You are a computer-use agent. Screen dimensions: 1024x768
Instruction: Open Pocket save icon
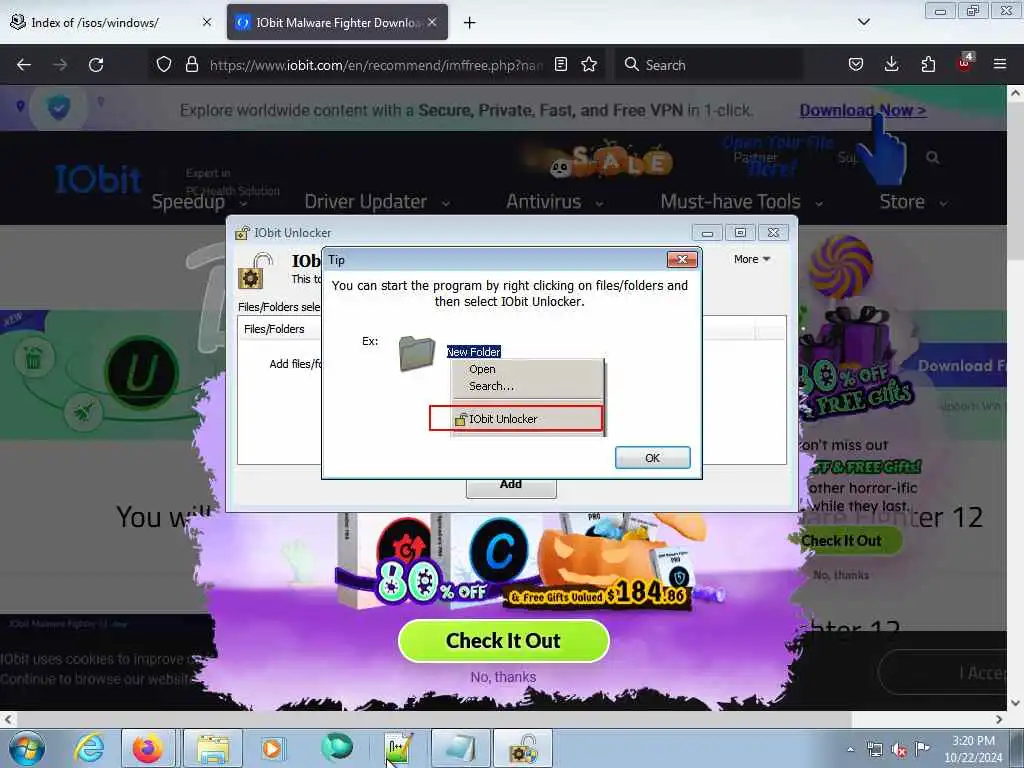pyautogui.click(x=856, y=64)
